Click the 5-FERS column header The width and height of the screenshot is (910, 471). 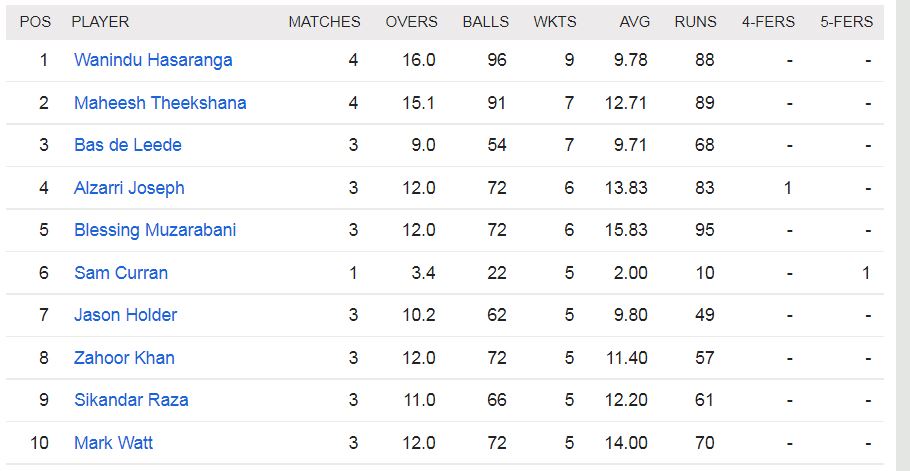click(x=846, y=22)
